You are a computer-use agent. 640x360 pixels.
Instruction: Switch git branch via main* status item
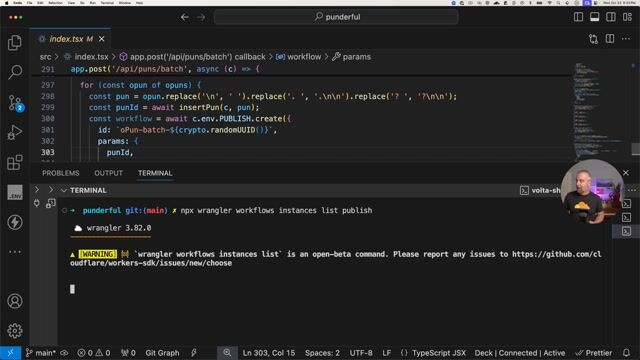40,353
